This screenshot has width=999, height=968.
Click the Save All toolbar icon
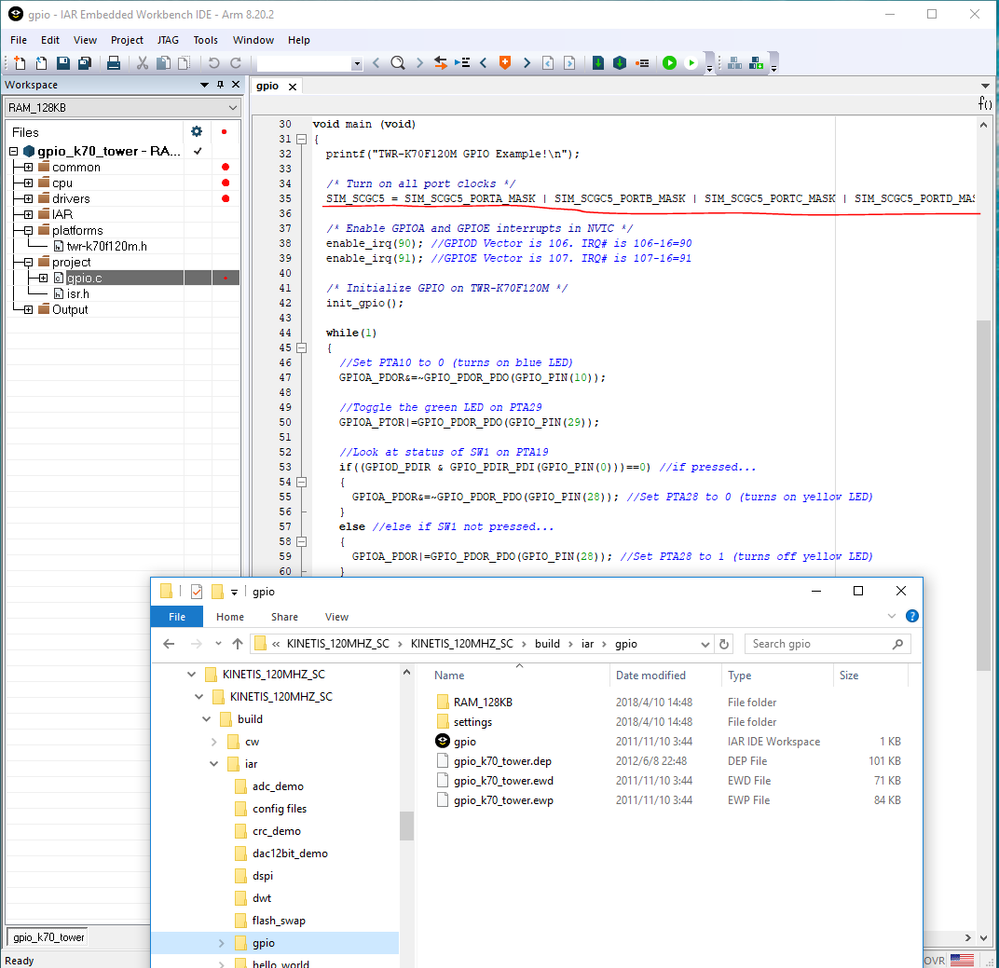tap(85, 63)
